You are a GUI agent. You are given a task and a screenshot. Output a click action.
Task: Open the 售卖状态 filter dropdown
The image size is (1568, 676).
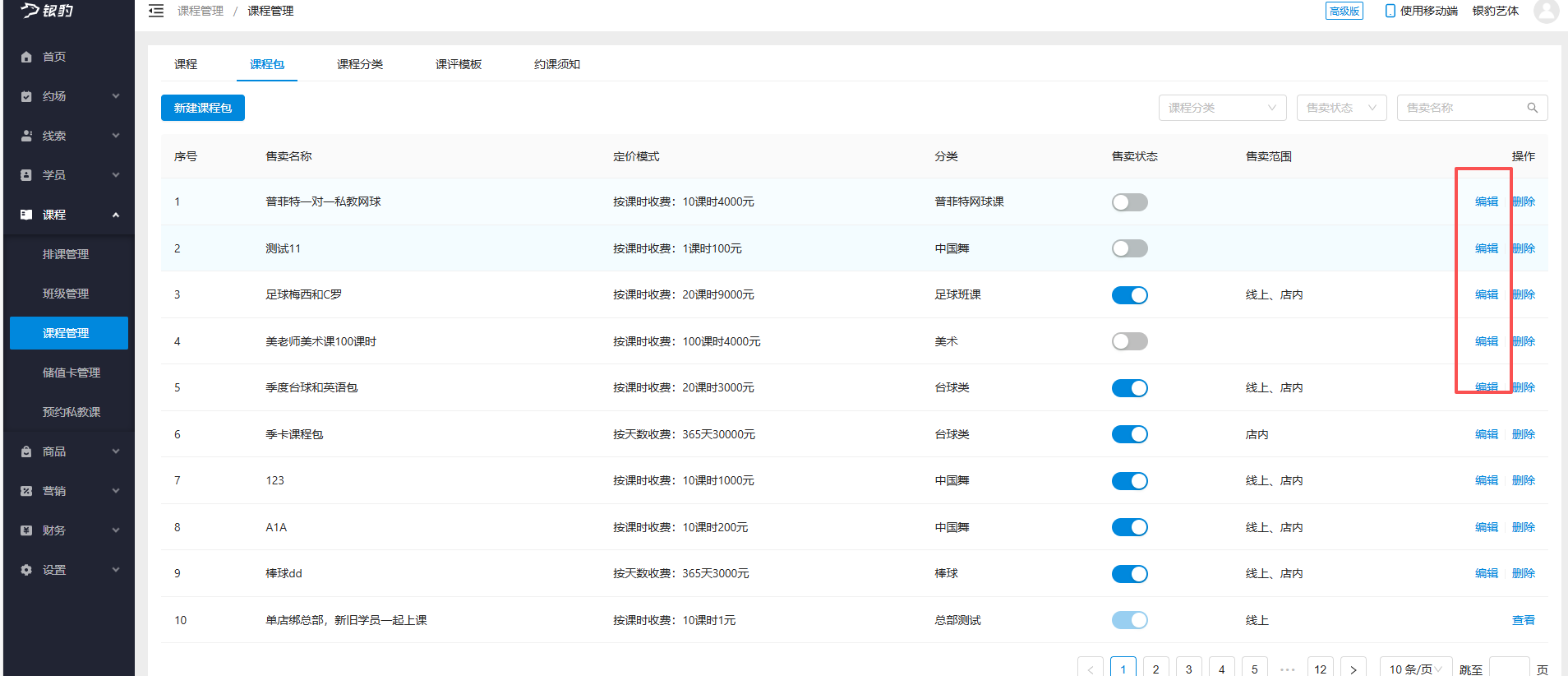(x=1340, y=108)
